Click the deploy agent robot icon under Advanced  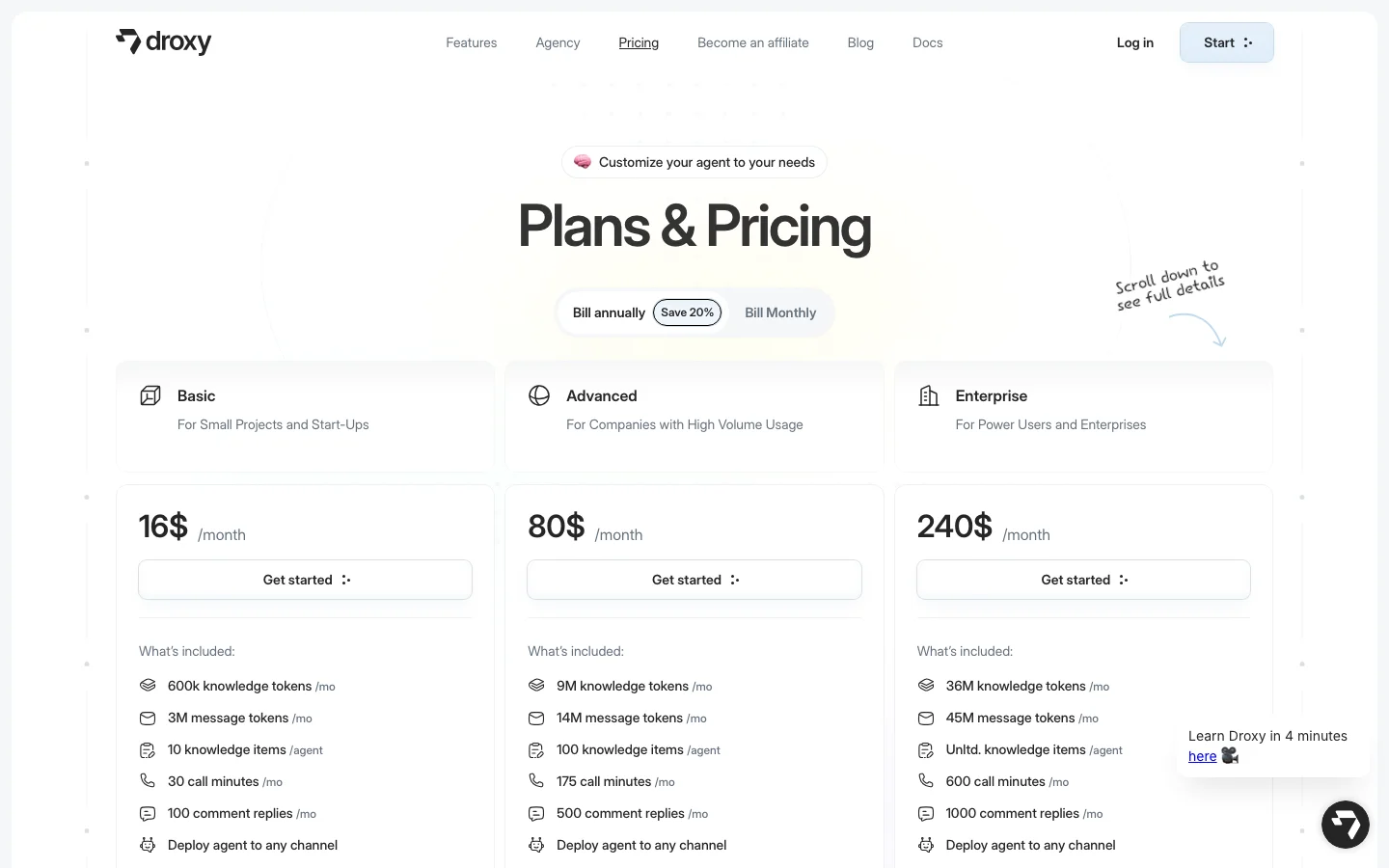(536, 845)
